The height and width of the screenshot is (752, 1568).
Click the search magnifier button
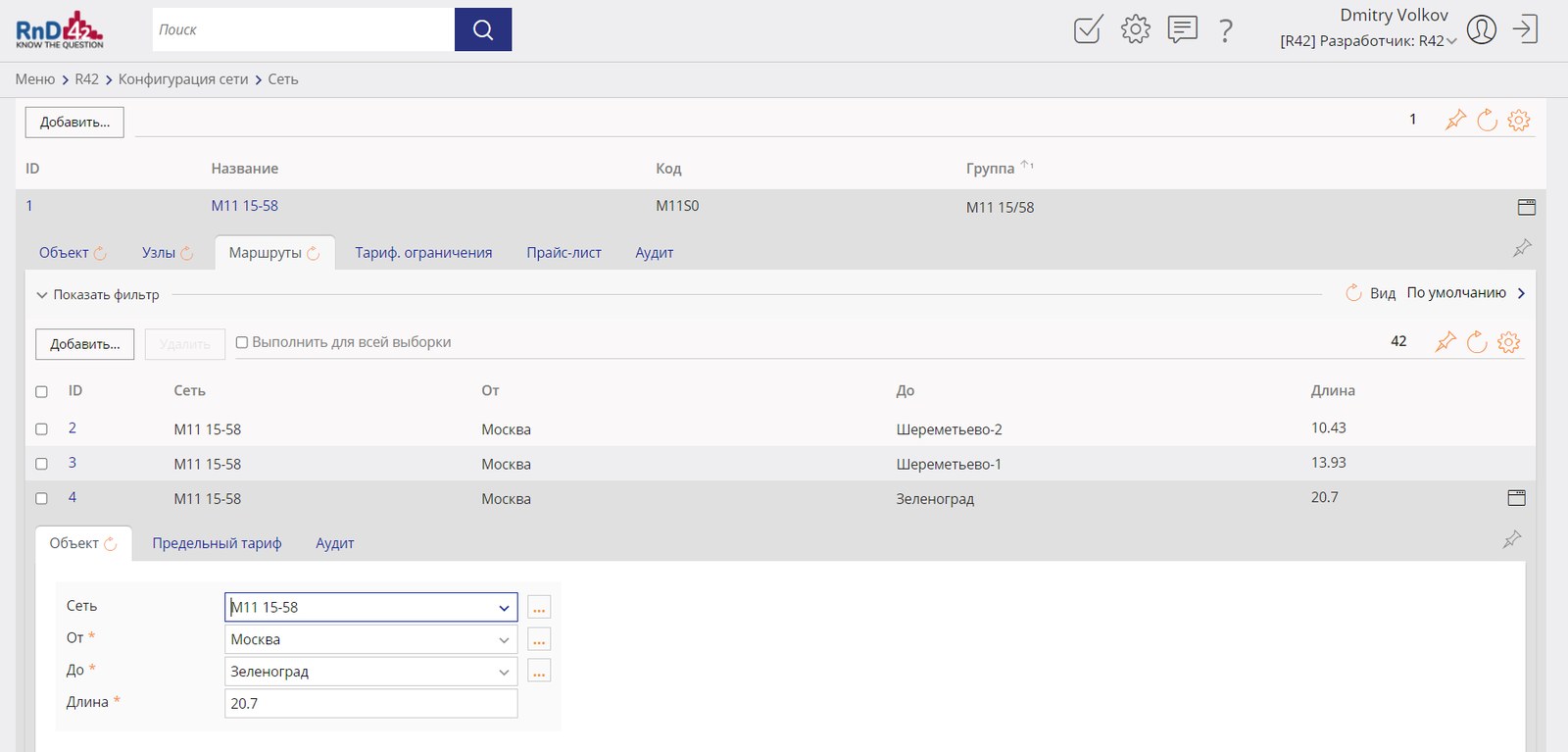click(x=483, y=29)
